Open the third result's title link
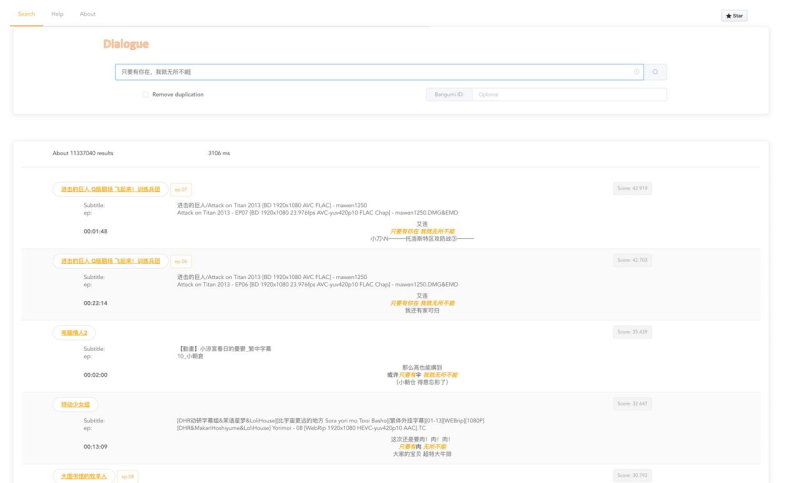800x483 pixels. click(74, 333)
